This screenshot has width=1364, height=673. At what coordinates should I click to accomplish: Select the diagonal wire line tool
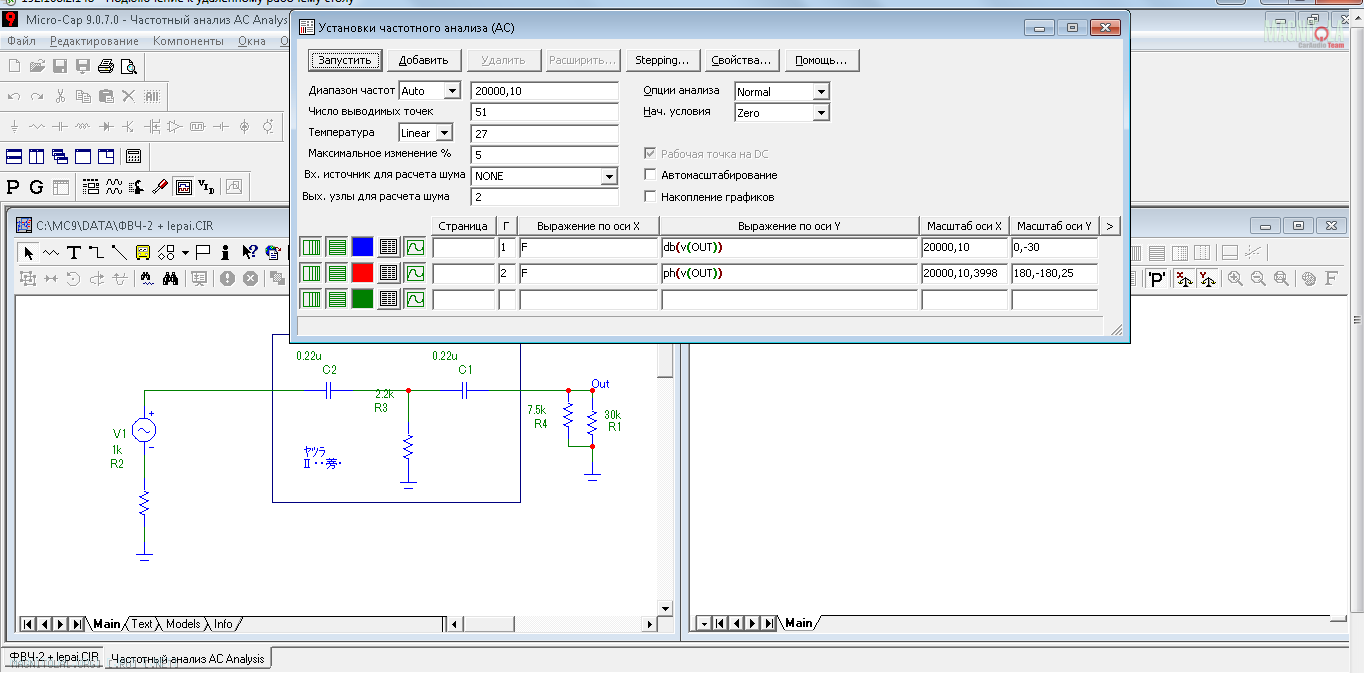coord(120,252)
